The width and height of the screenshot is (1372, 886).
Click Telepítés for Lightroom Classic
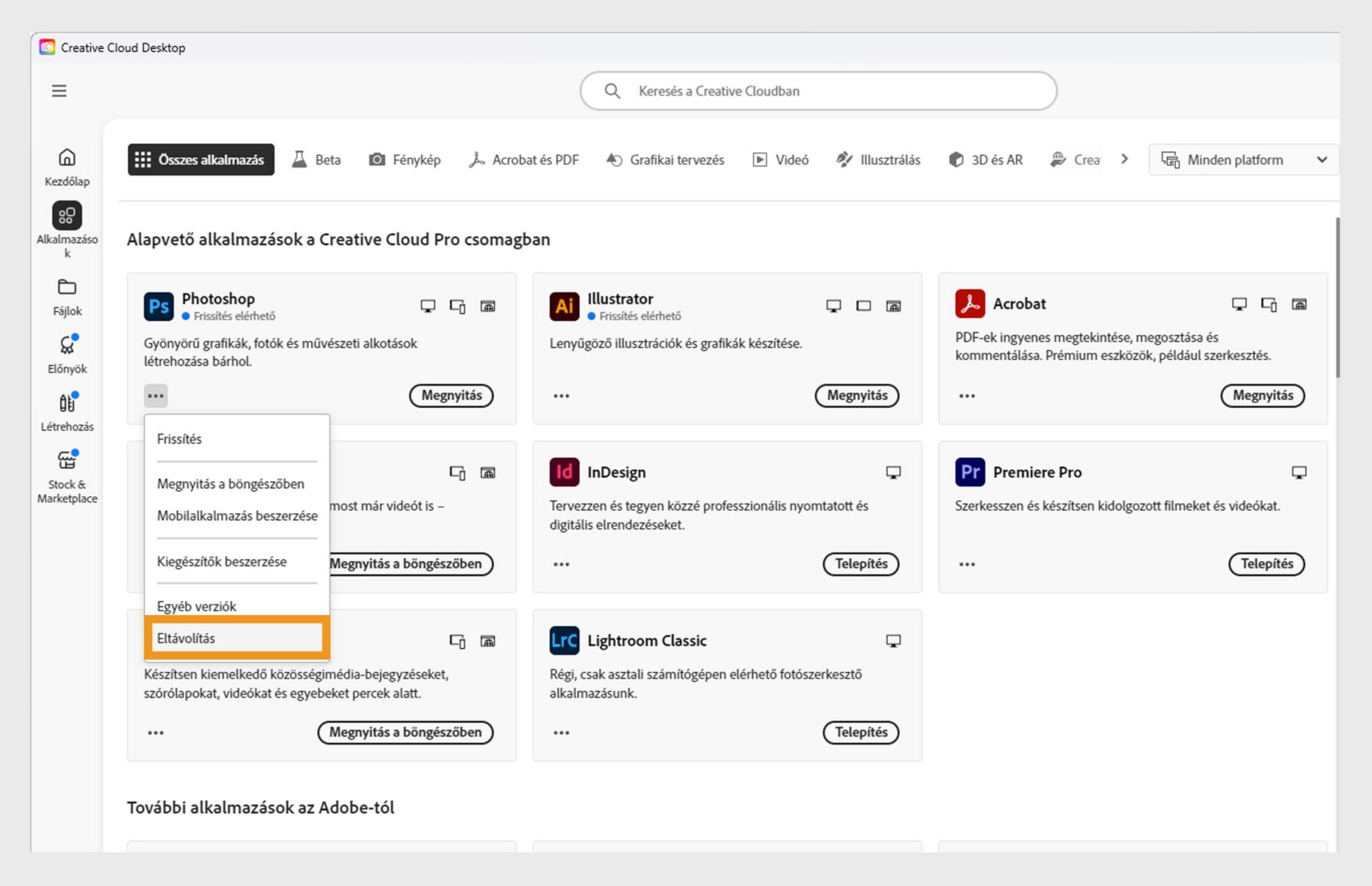click(860, 732)
